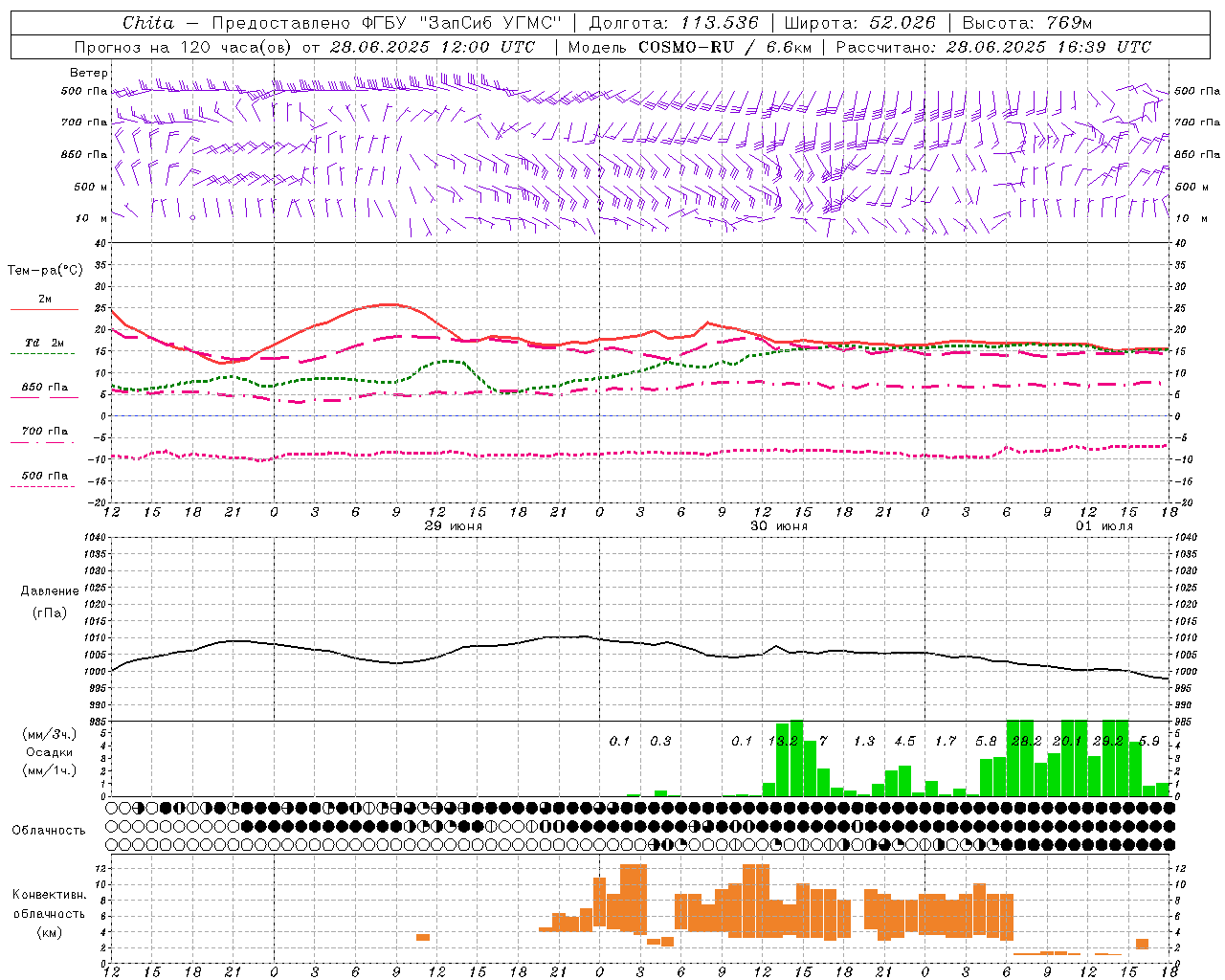Click the 5.8 precipitation total

[987, 742]
